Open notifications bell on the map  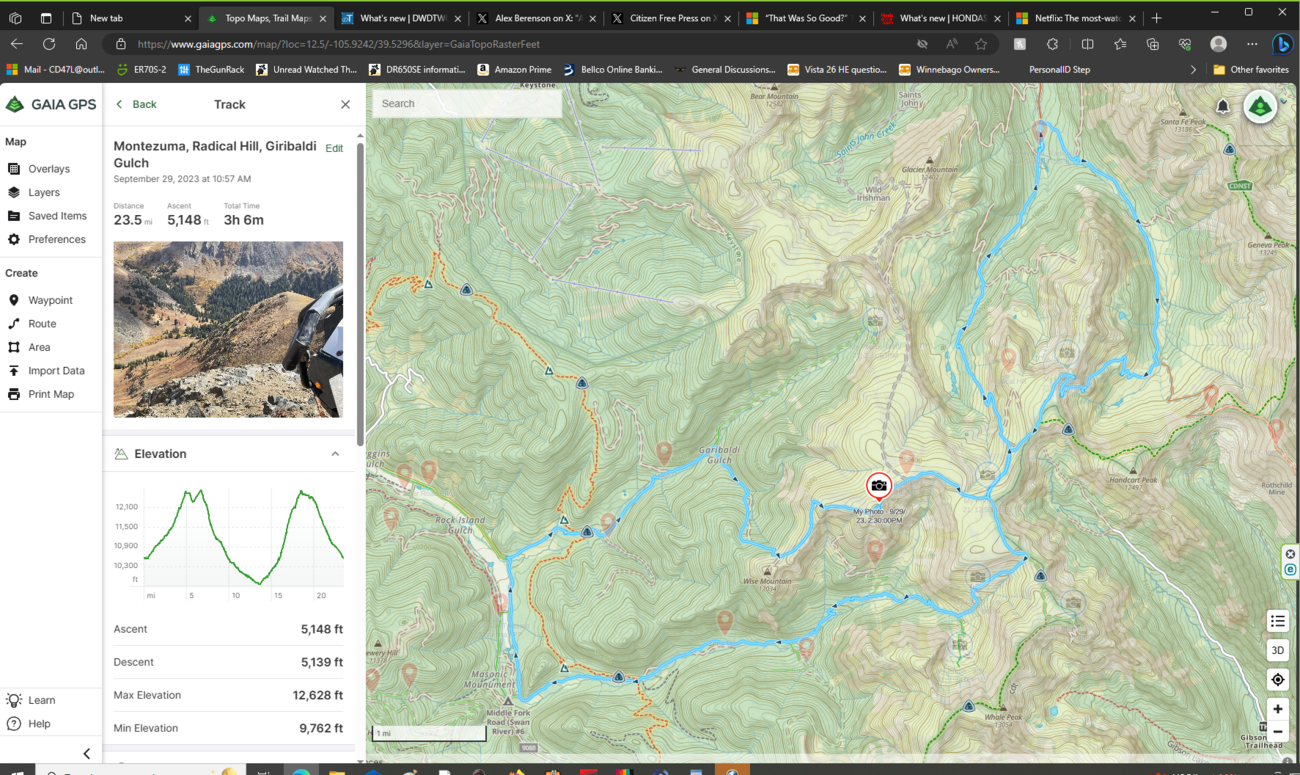click(x=1222, y=106)
